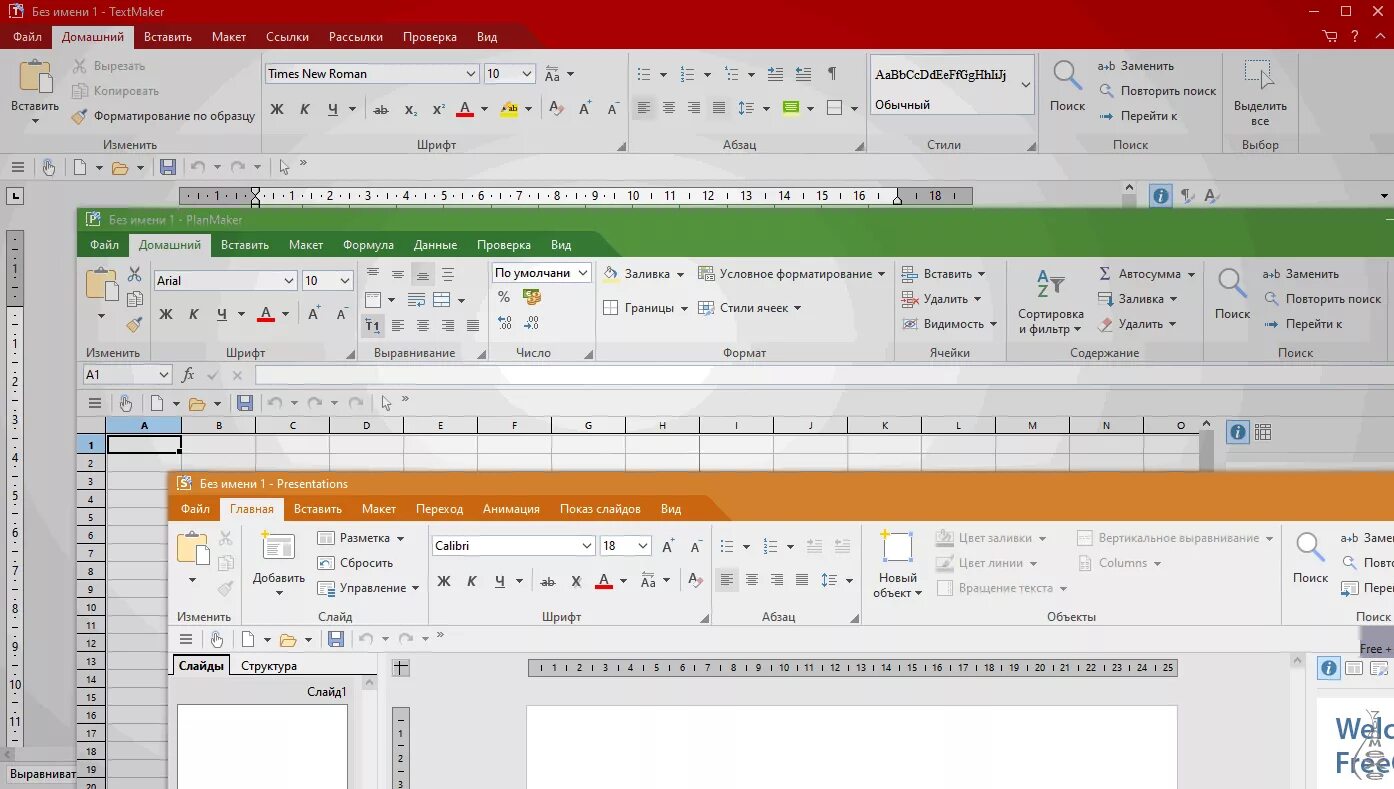Open Заливка fill dropdown in PlanMaker format group
The height and width of the screenshot is (789, 1394).
[x=644, y=274]
